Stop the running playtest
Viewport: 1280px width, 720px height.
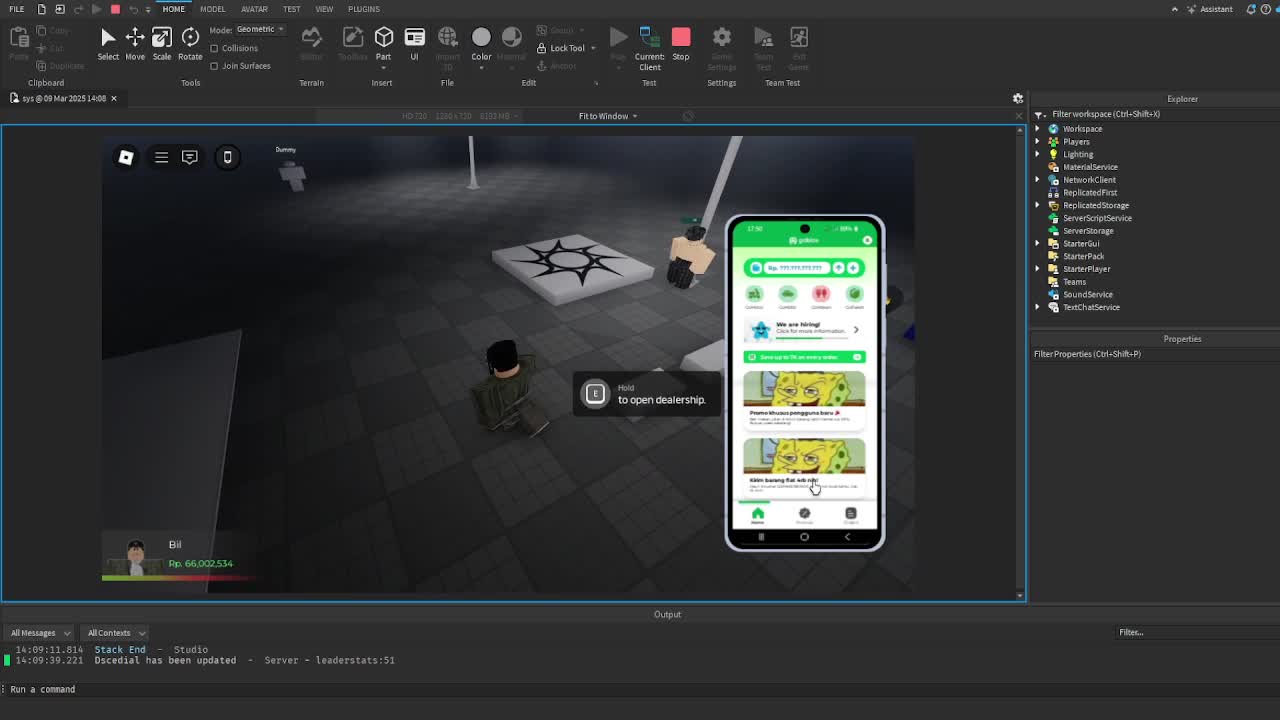coord(680,43)
